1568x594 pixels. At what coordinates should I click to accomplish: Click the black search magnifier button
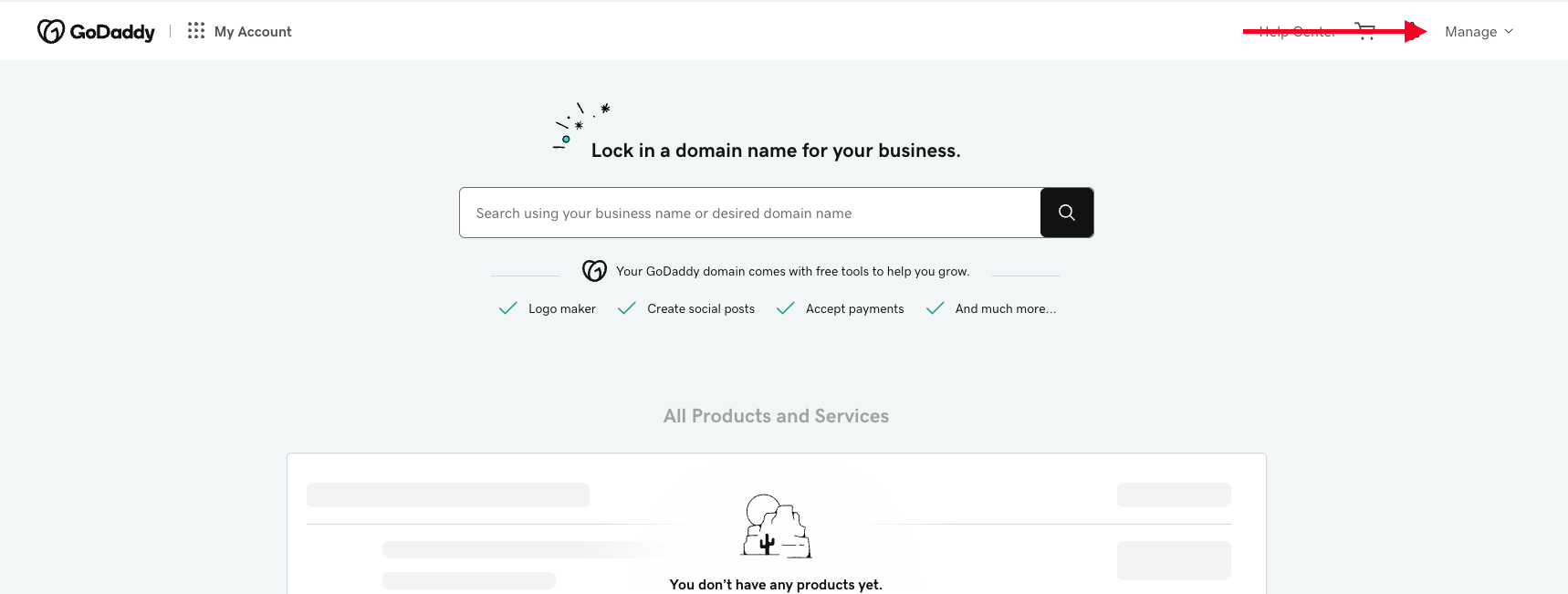[1067, 213]
